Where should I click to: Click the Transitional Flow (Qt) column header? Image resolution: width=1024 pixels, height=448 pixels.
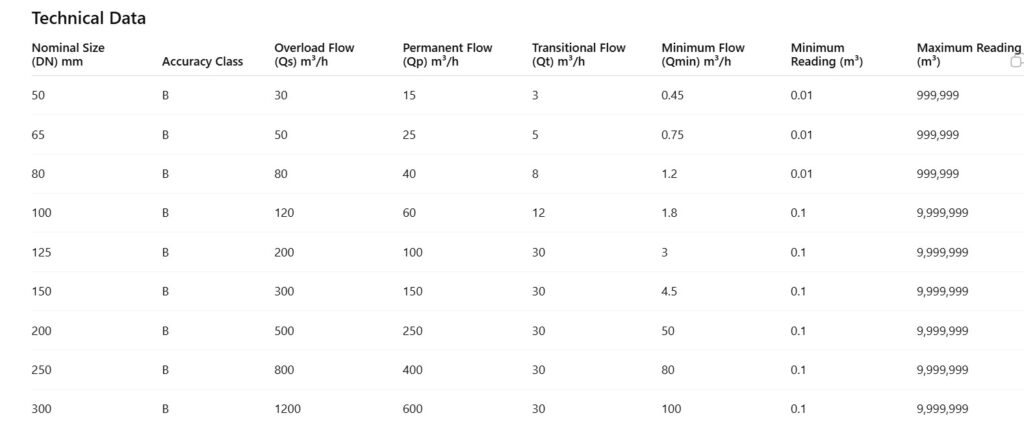578,54
